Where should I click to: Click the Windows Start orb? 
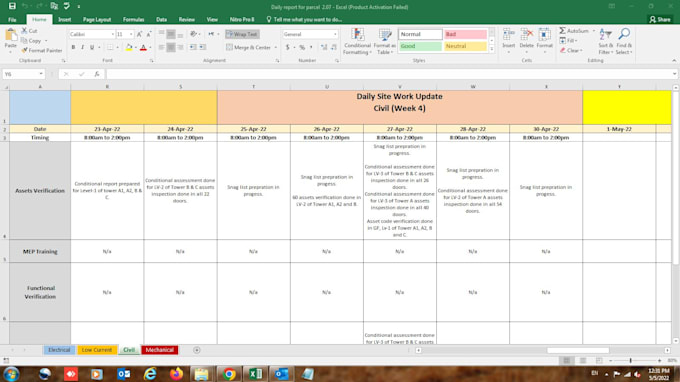[11, 374]
